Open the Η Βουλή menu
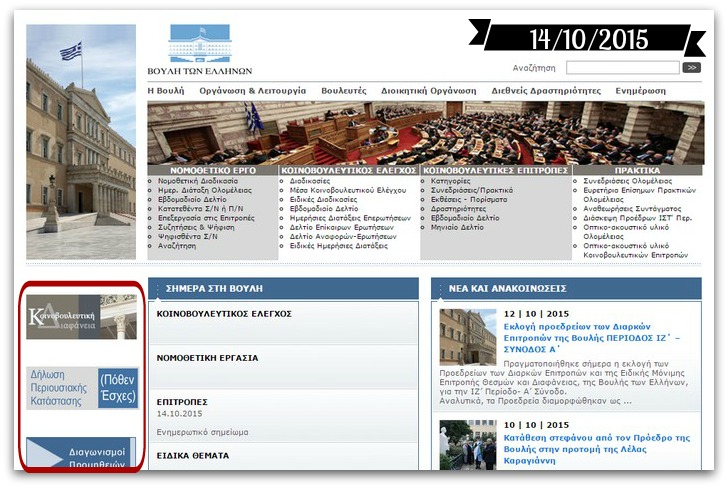728x488 pixels. point(166,90)
